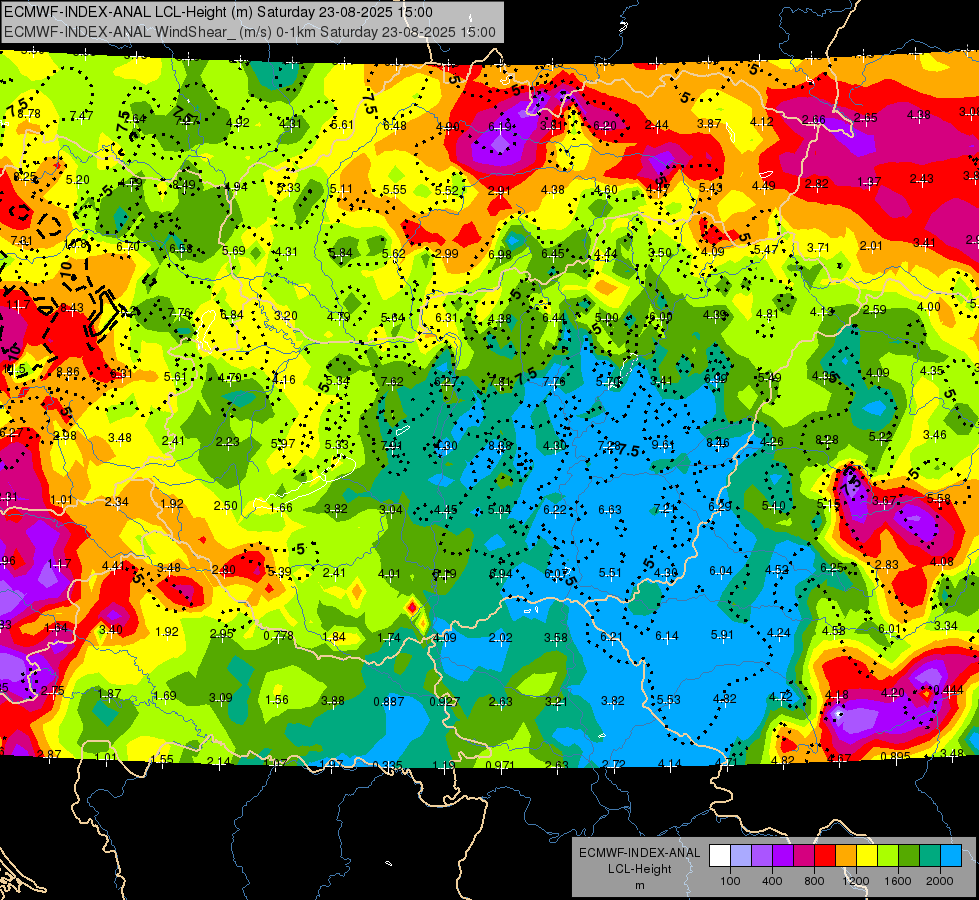
Task: Click the teal legend color box
Action: coord(930,856)
